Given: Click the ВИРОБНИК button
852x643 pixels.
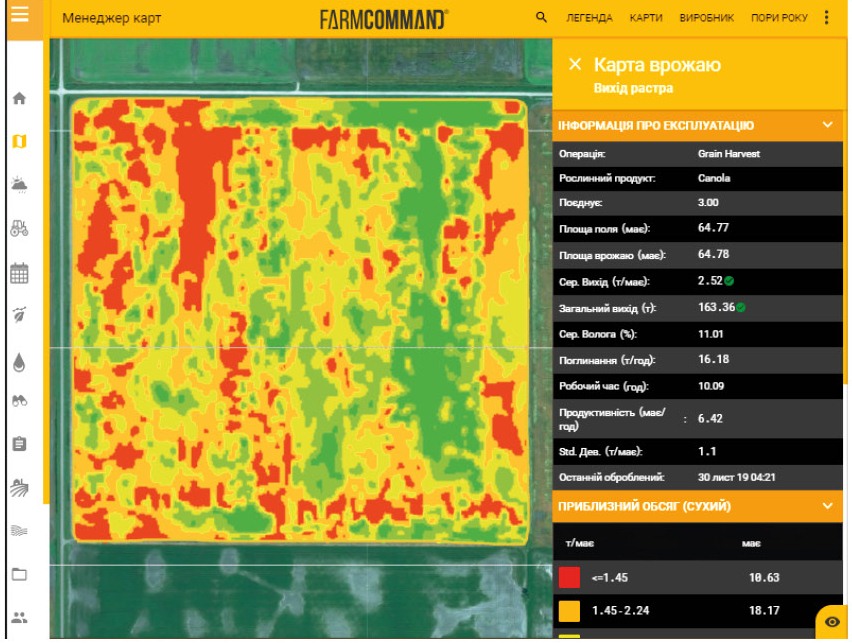Looking at the screenshot, I should [706, 18].
